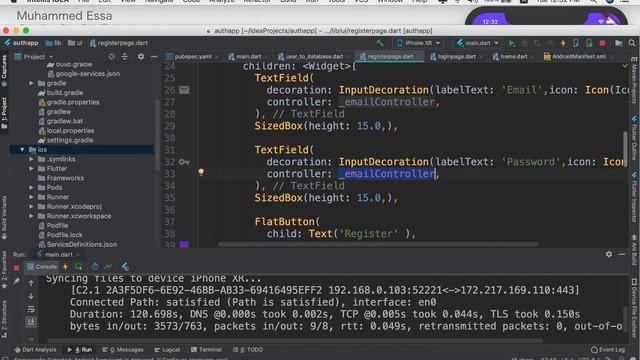The image size is (640, 360).
Task: Open the Terminal tool window
Action: click(207, 350)
